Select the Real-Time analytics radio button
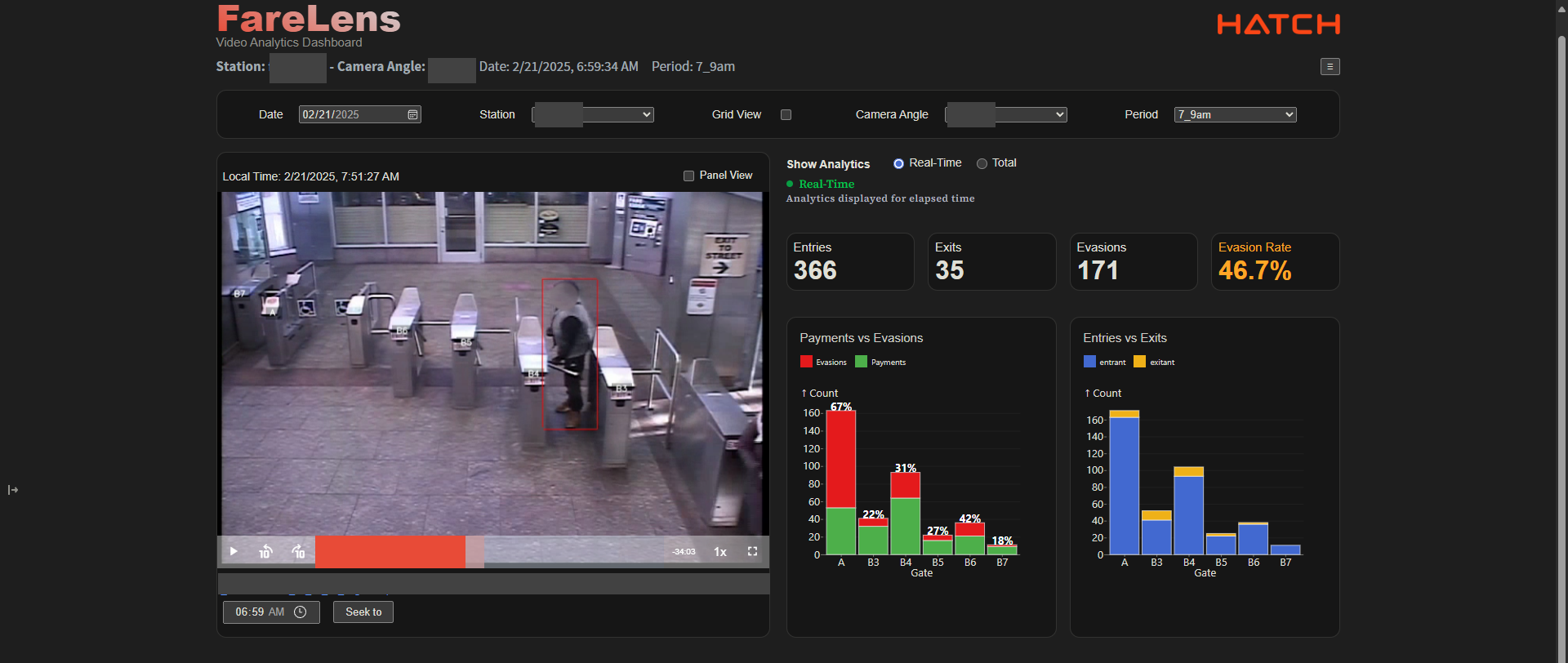This screenshot has width=1568, height=663. 898,163
